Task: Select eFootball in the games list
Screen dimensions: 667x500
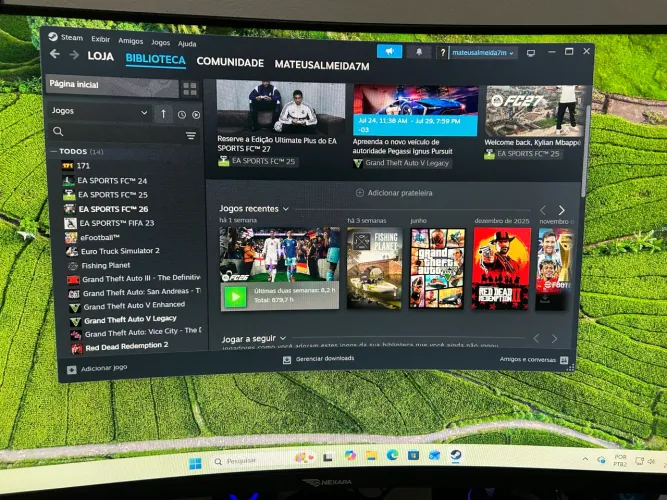Action: (x=100, y=237)
